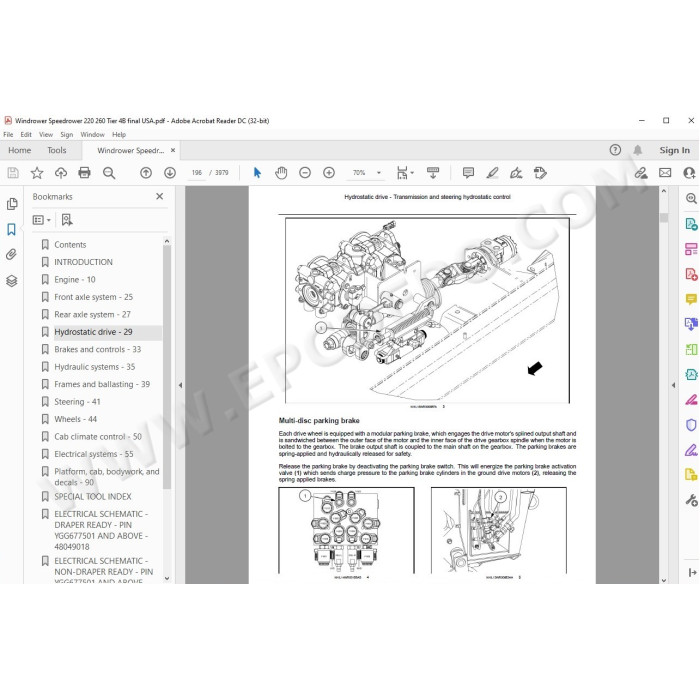The height and width of the screenshot is (700, 700).
Task: Go to next page arrow
Action: pos(170,173)
